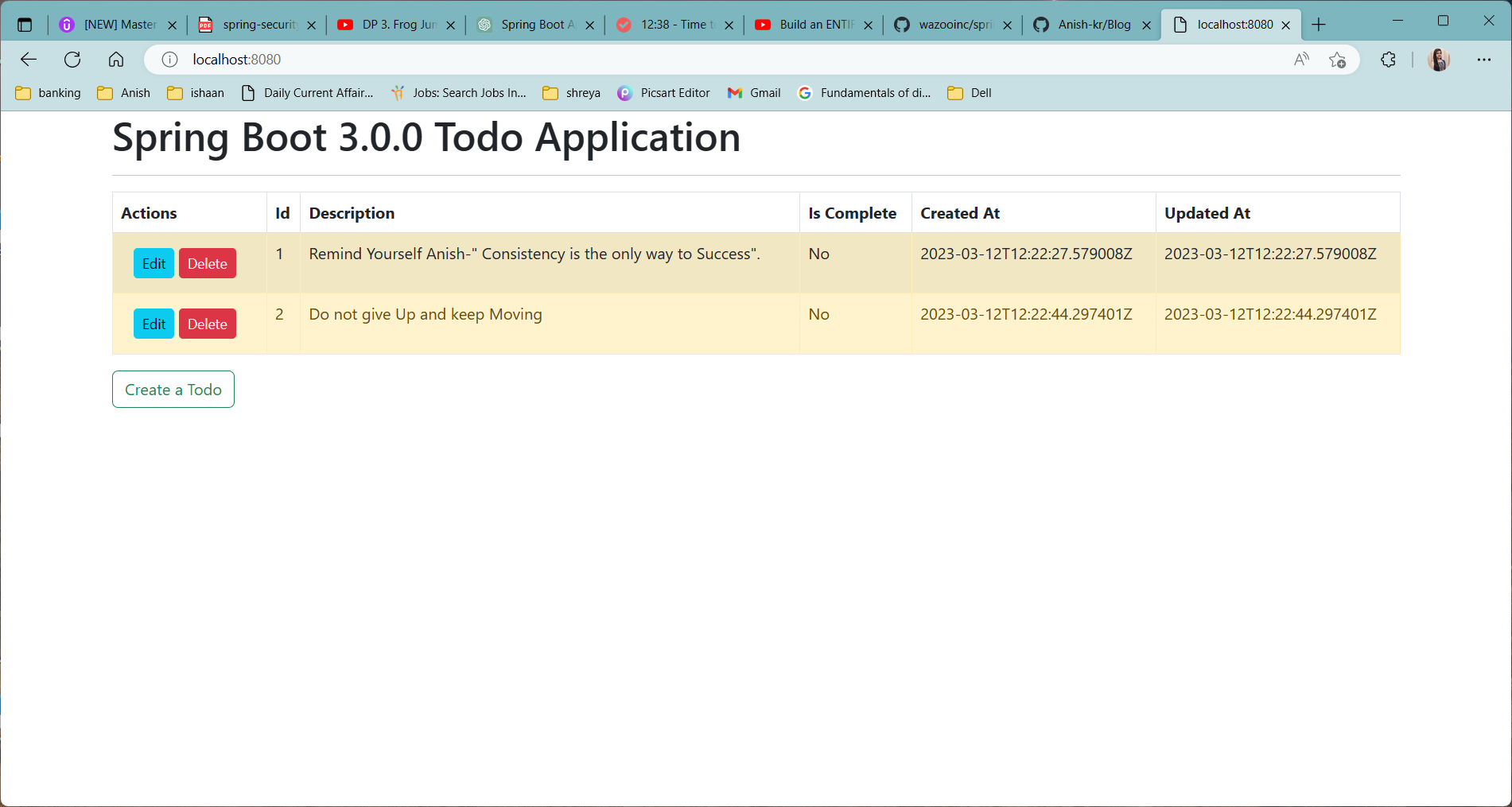The height and width of the screenshot is (807, 1512).
Task: Open the browser home page
Action: [x=116, y=59]
